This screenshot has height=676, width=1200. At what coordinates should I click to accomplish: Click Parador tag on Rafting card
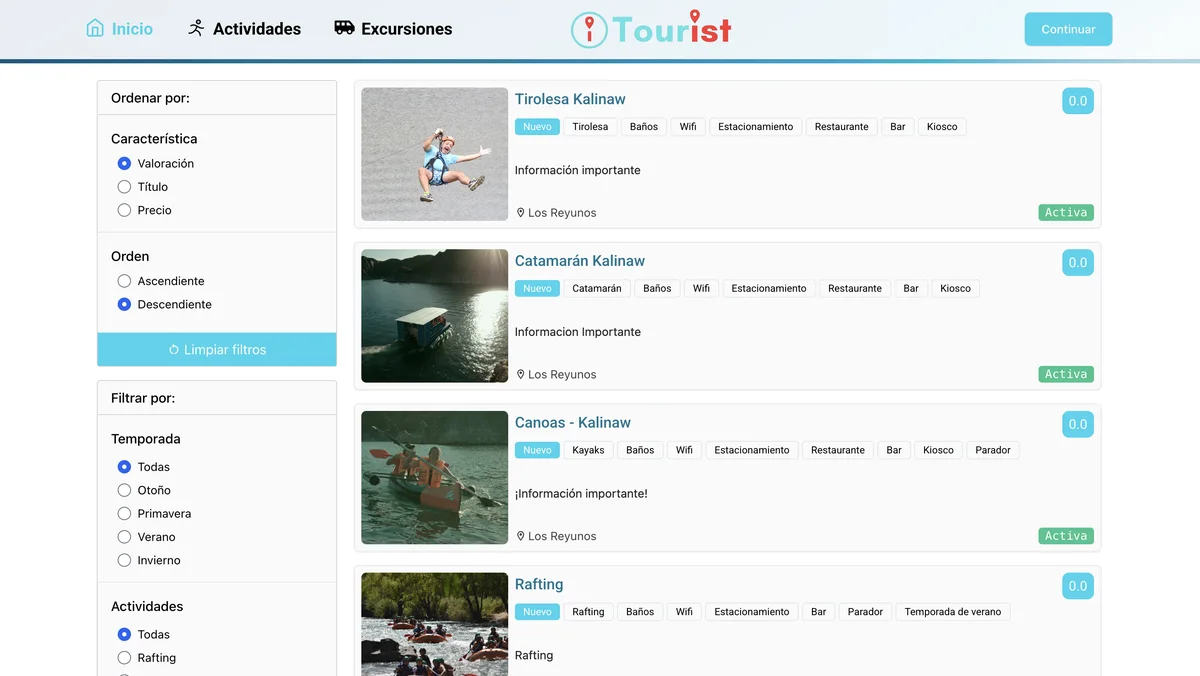click(x=865, y=613)
